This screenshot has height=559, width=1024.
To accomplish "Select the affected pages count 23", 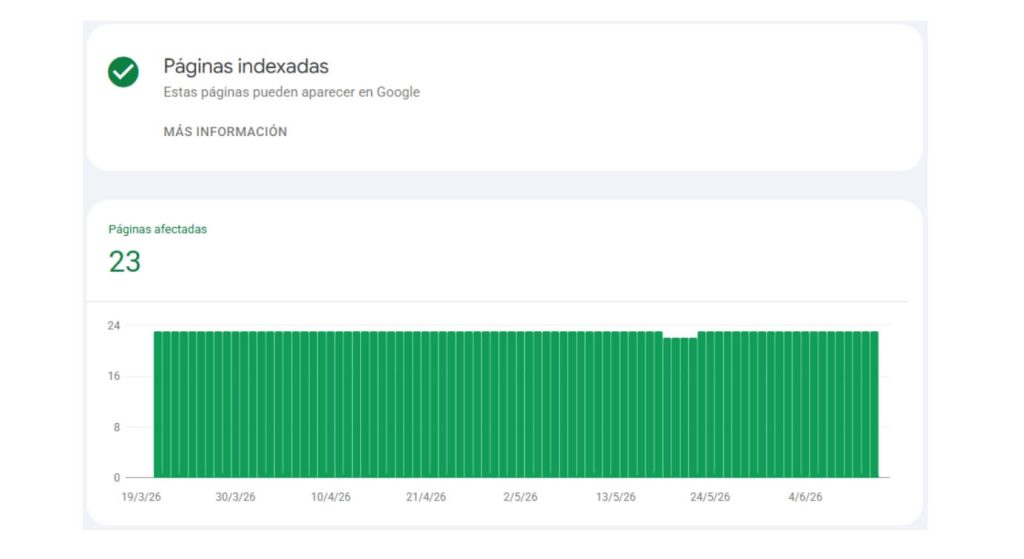I will (x=125, y=262).
